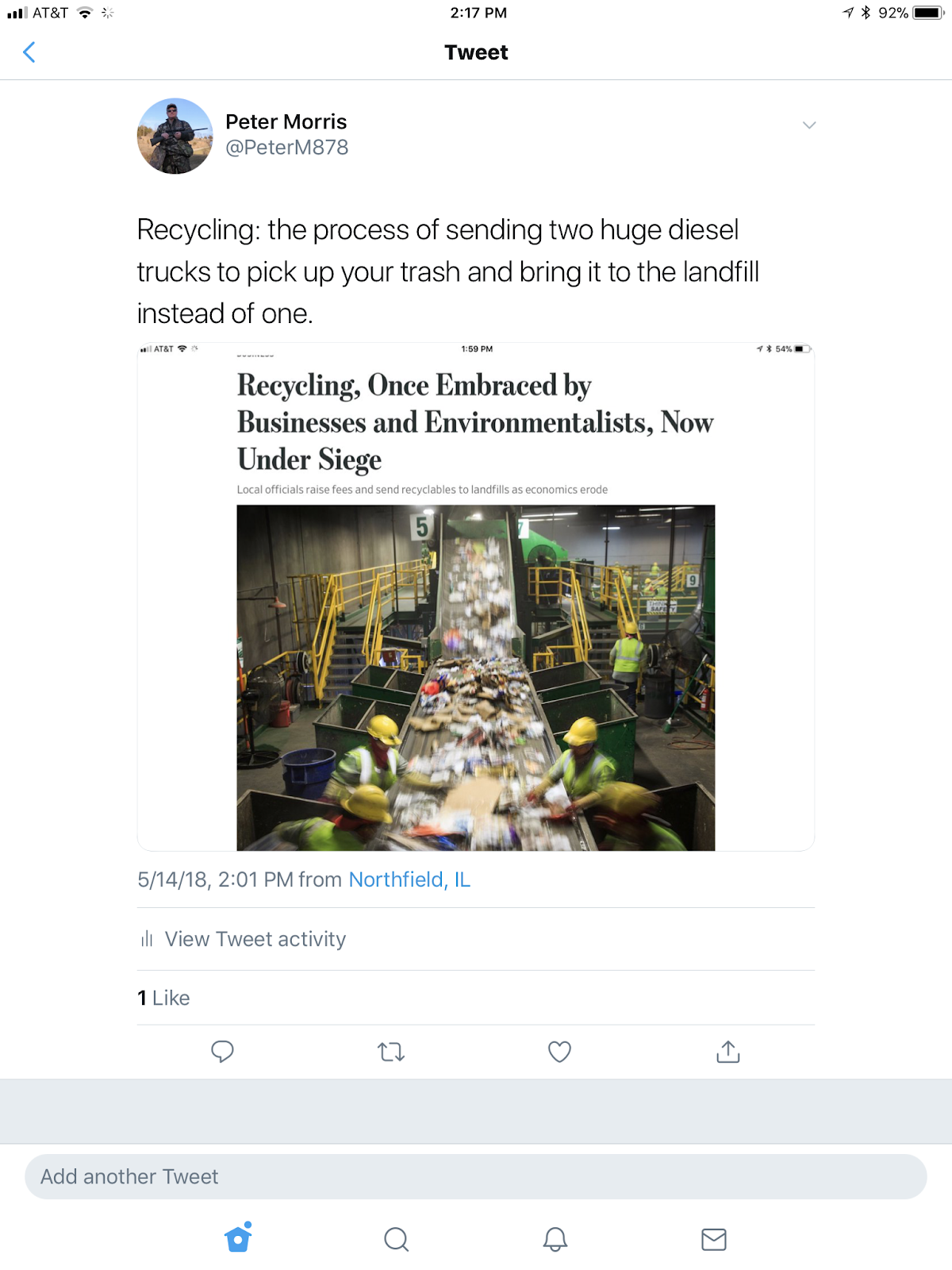952x1270 pixels.
Task: Open @PeterM878 handle
Action: [x=287, y=148]
